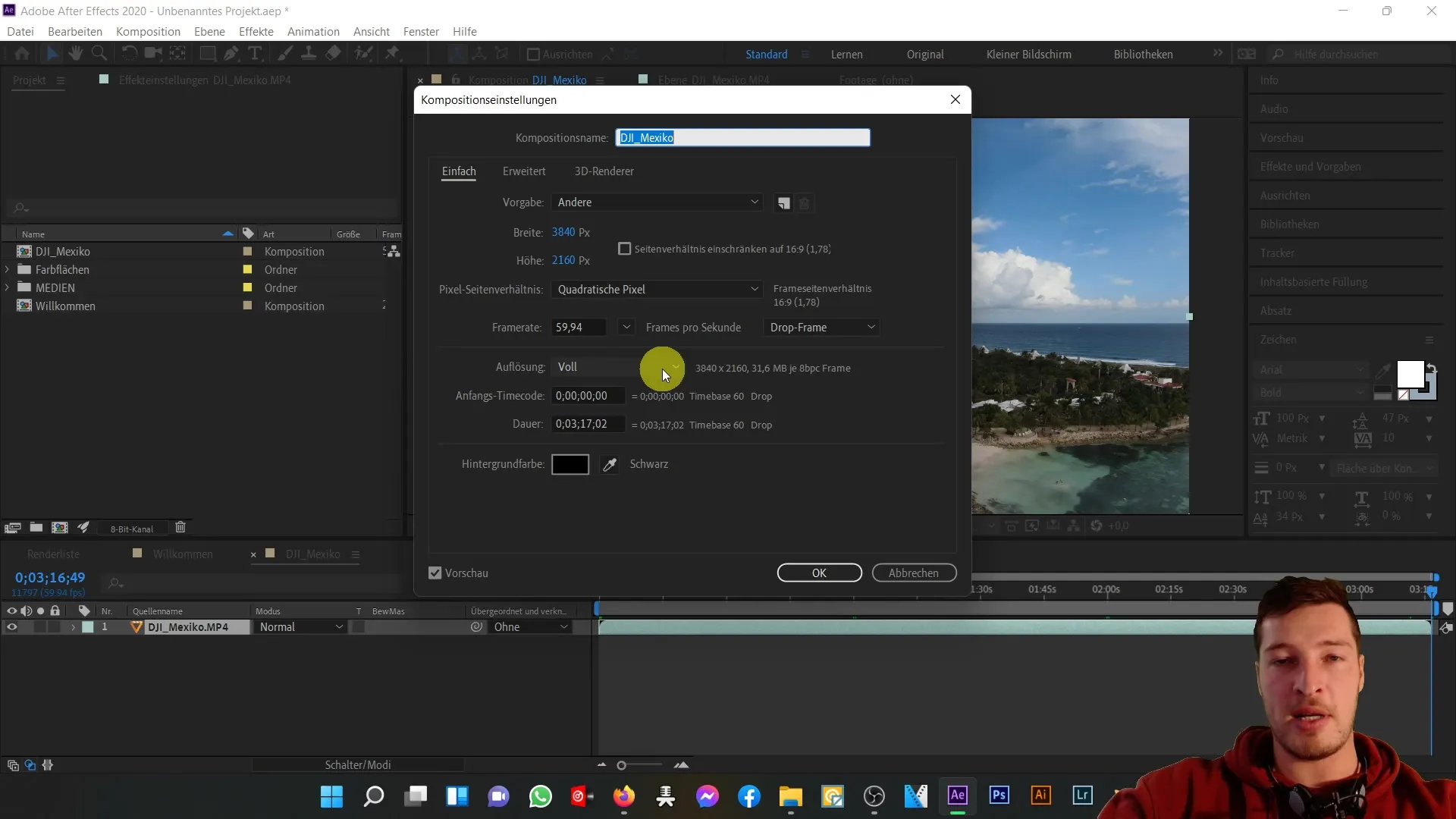The image size is (1456, 819).
Task: Click the interpret footage icon in Project panel
Action: 13,528
